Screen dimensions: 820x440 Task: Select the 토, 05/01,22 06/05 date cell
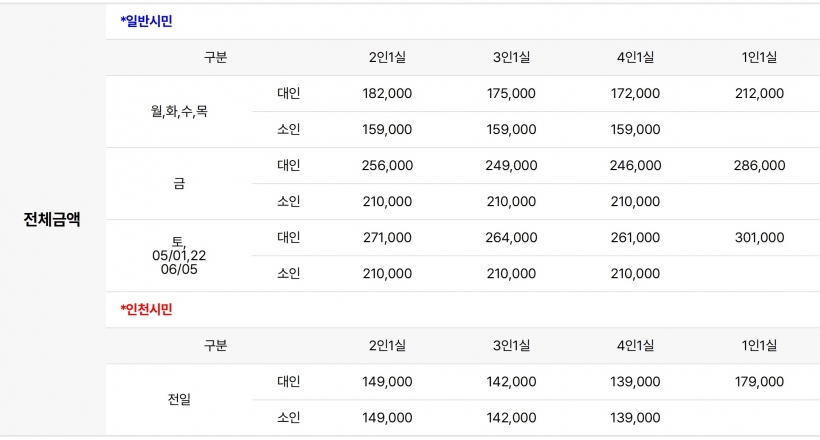click(x=179, y=256)
